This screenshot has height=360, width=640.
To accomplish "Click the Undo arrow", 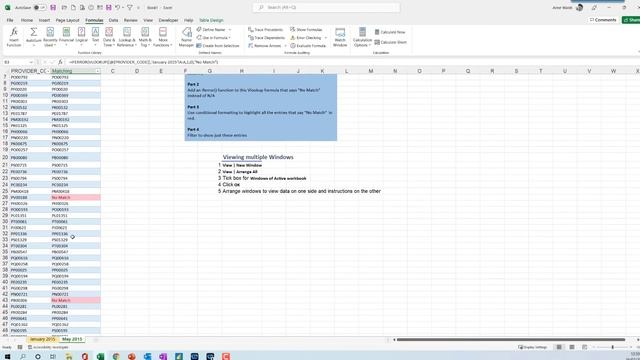I will click(x=118, y=7).
